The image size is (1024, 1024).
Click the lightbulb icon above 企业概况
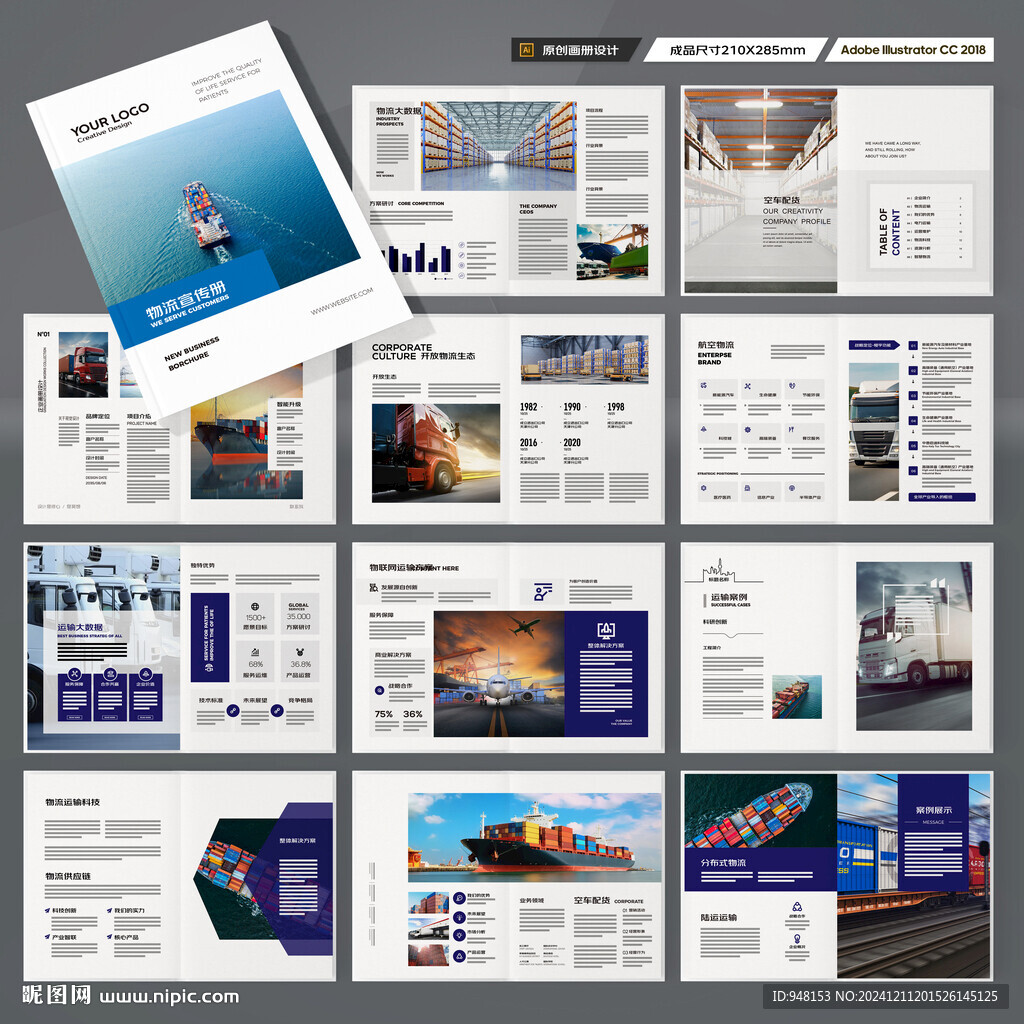[797, 939]
